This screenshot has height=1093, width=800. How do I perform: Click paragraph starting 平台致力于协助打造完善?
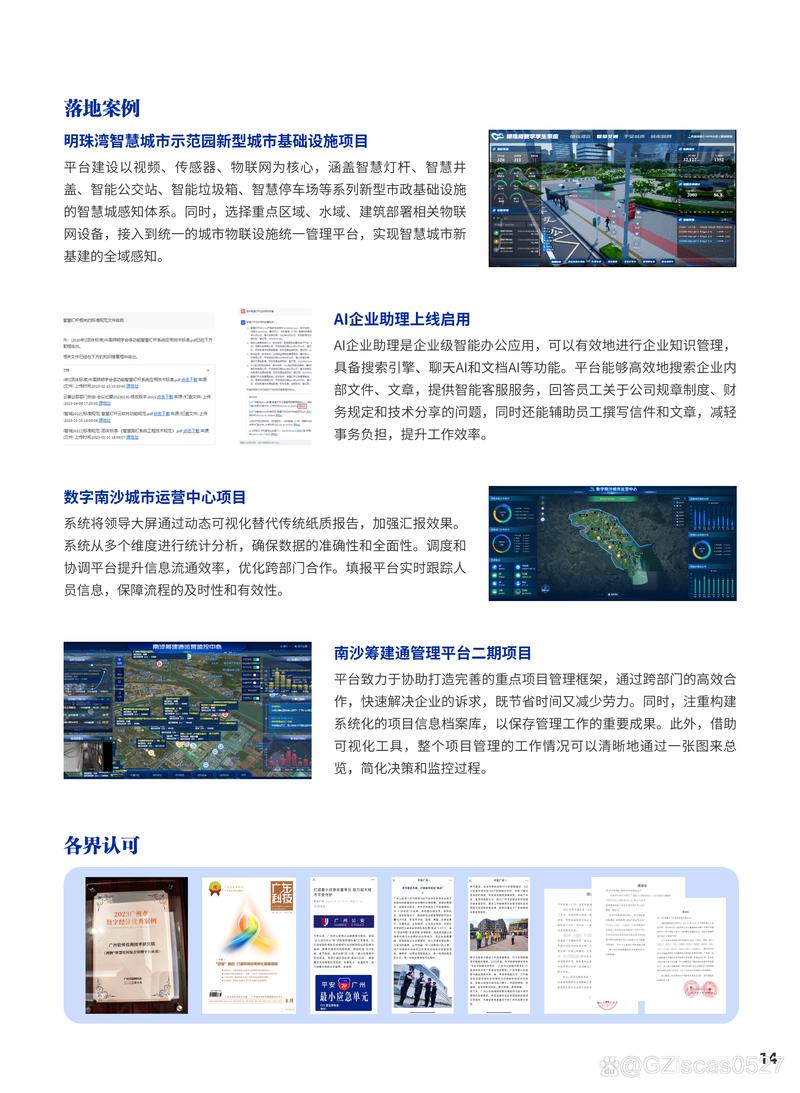point(535,724)
